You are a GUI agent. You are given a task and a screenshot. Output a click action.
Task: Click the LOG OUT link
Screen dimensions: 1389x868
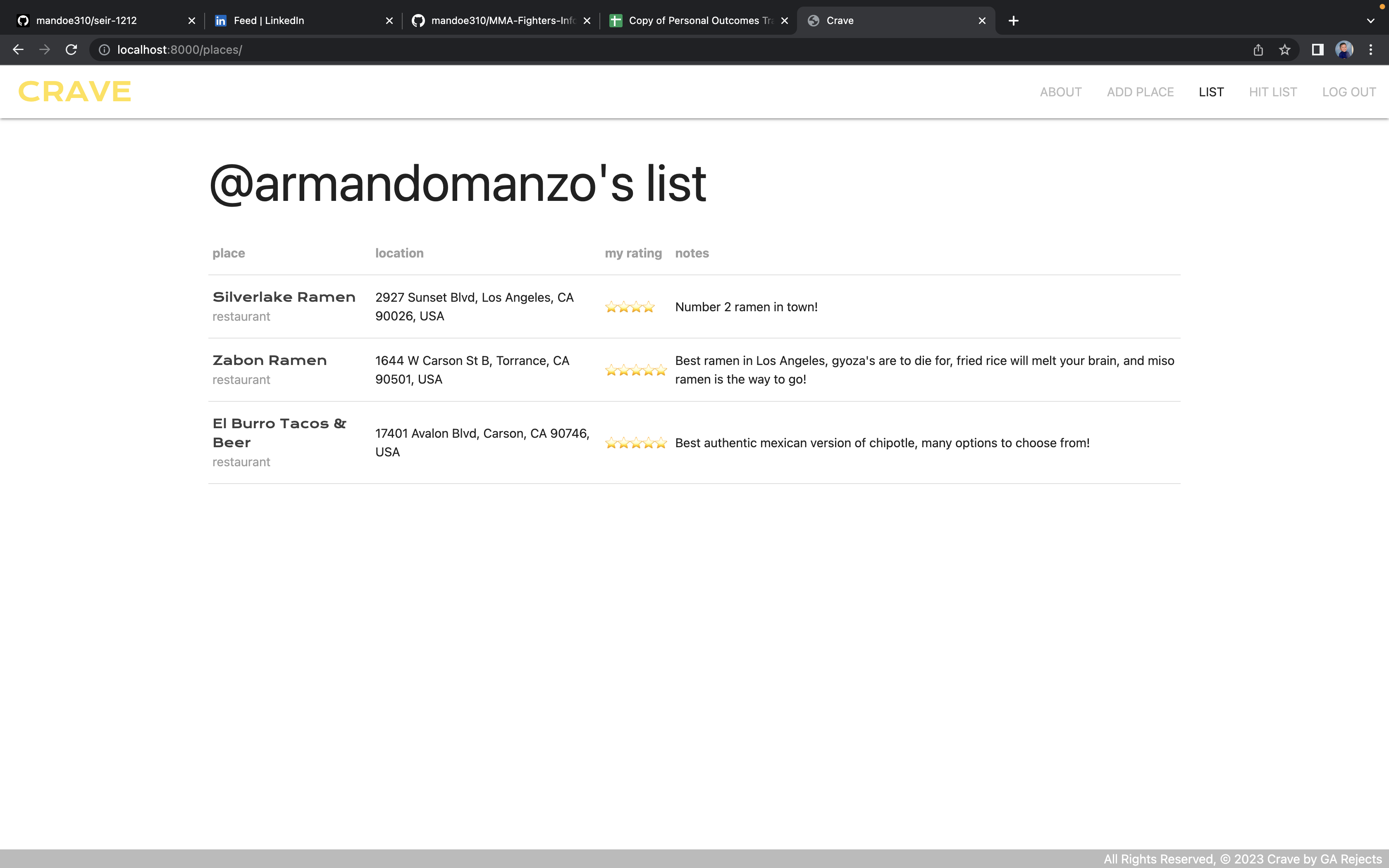click(x=1349, y=92)
